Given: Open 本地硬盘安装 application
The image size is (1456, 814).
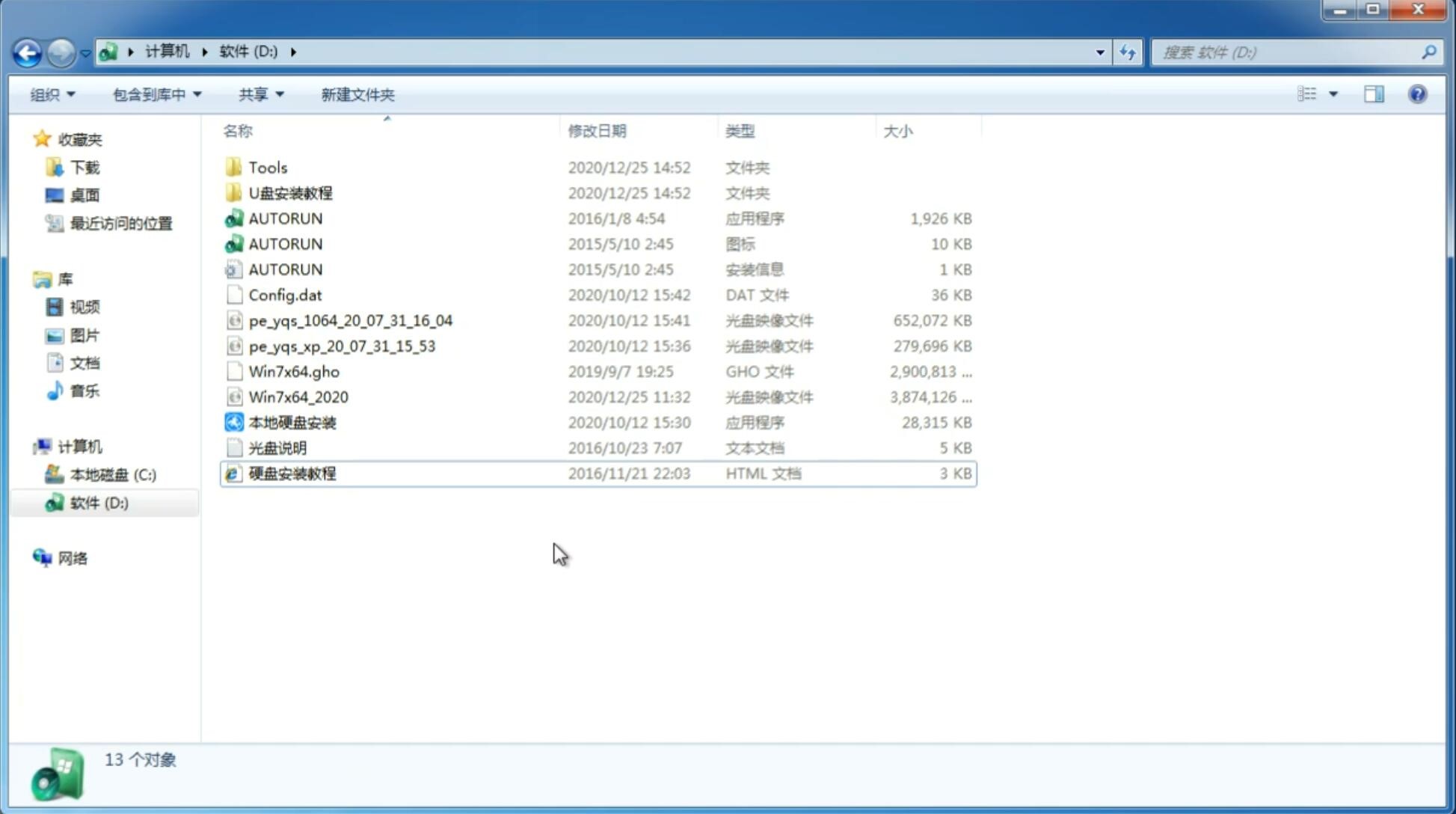Looking at the screenshot, I should pos(292,422).
